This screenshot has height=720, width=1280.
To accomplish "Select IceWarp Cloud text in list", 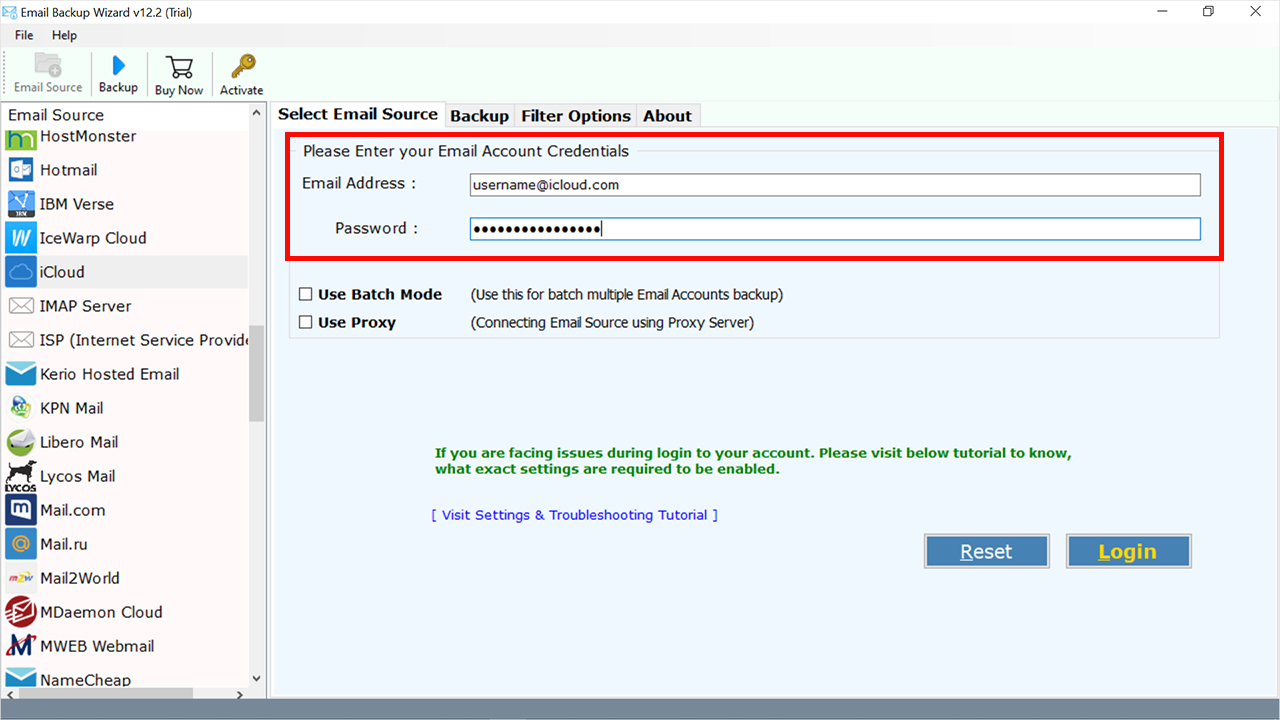I will 93,238.
